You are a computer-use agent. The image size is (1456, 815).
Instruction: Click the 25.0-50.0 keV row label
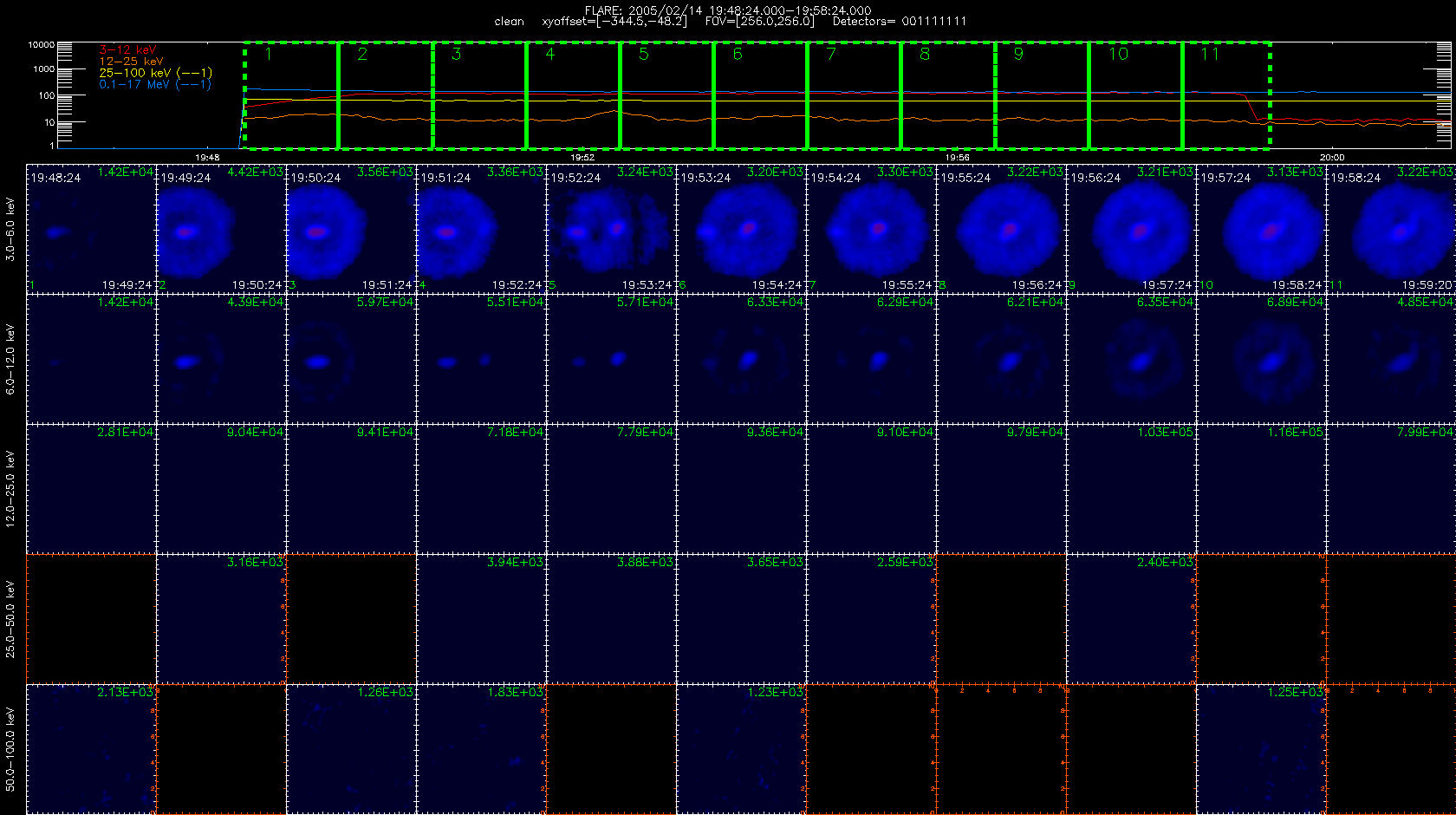[x=10, y=619]
